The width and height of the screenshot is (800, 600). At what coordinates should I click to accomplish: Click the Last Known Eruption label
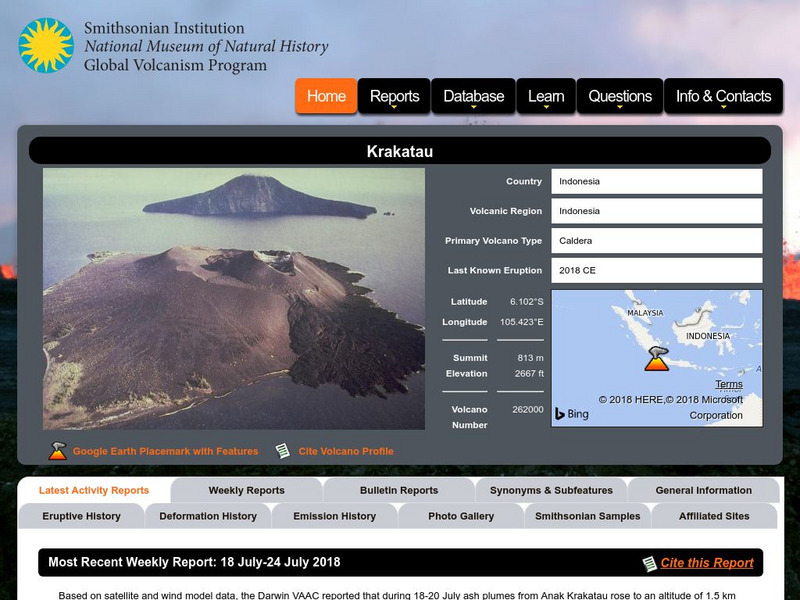(494, 270)
